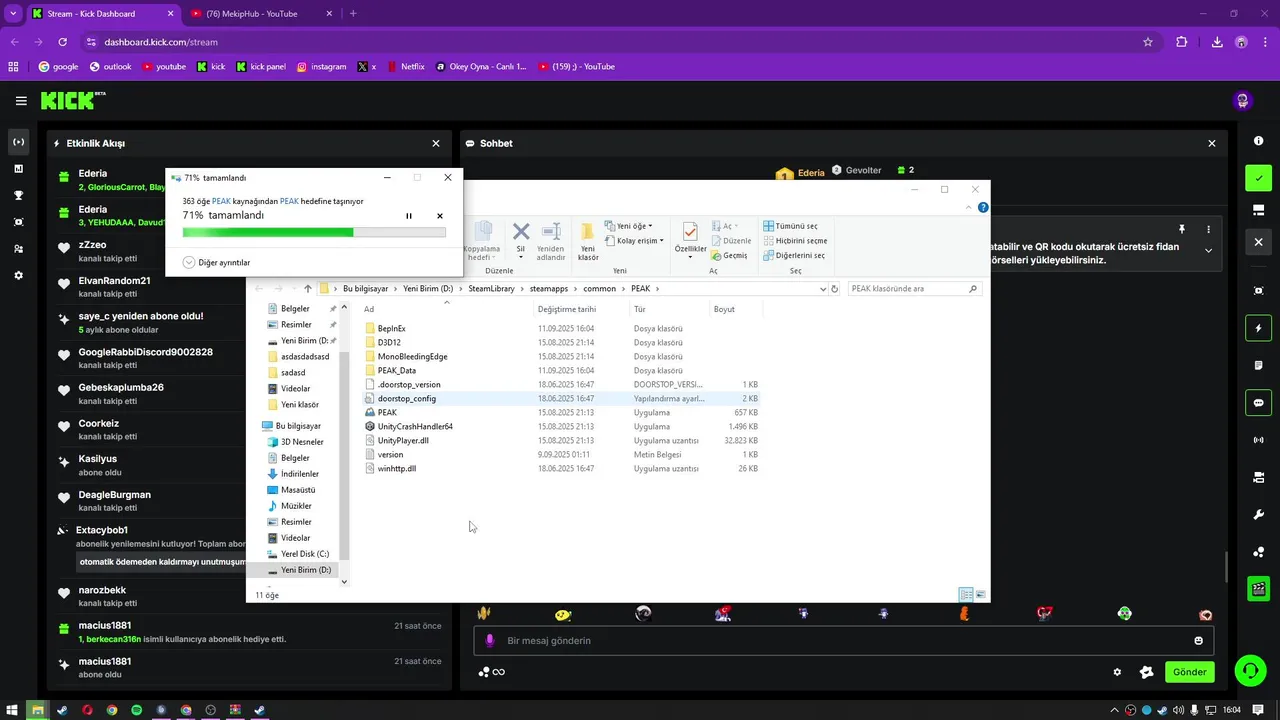Collapse the Explorer ribbon chevron

click(x=970, y=208)
